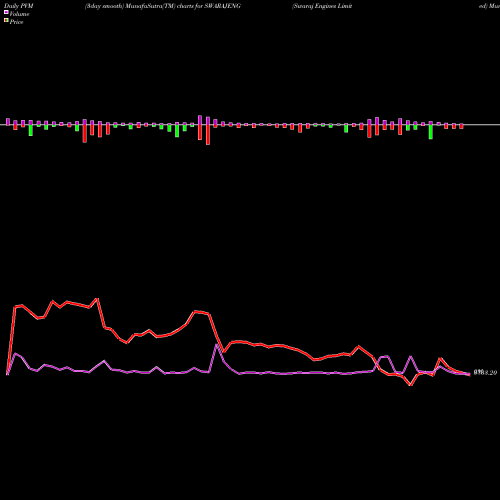Select the Price legend label
Image resolution: width=500 pixels, height=500 pixels.
16,22
